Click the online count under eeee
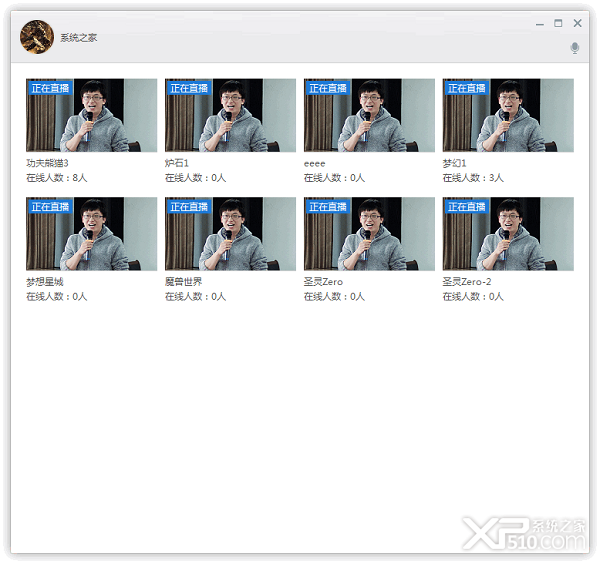This screenshot has height=564, width=600. tap(334, 178)
